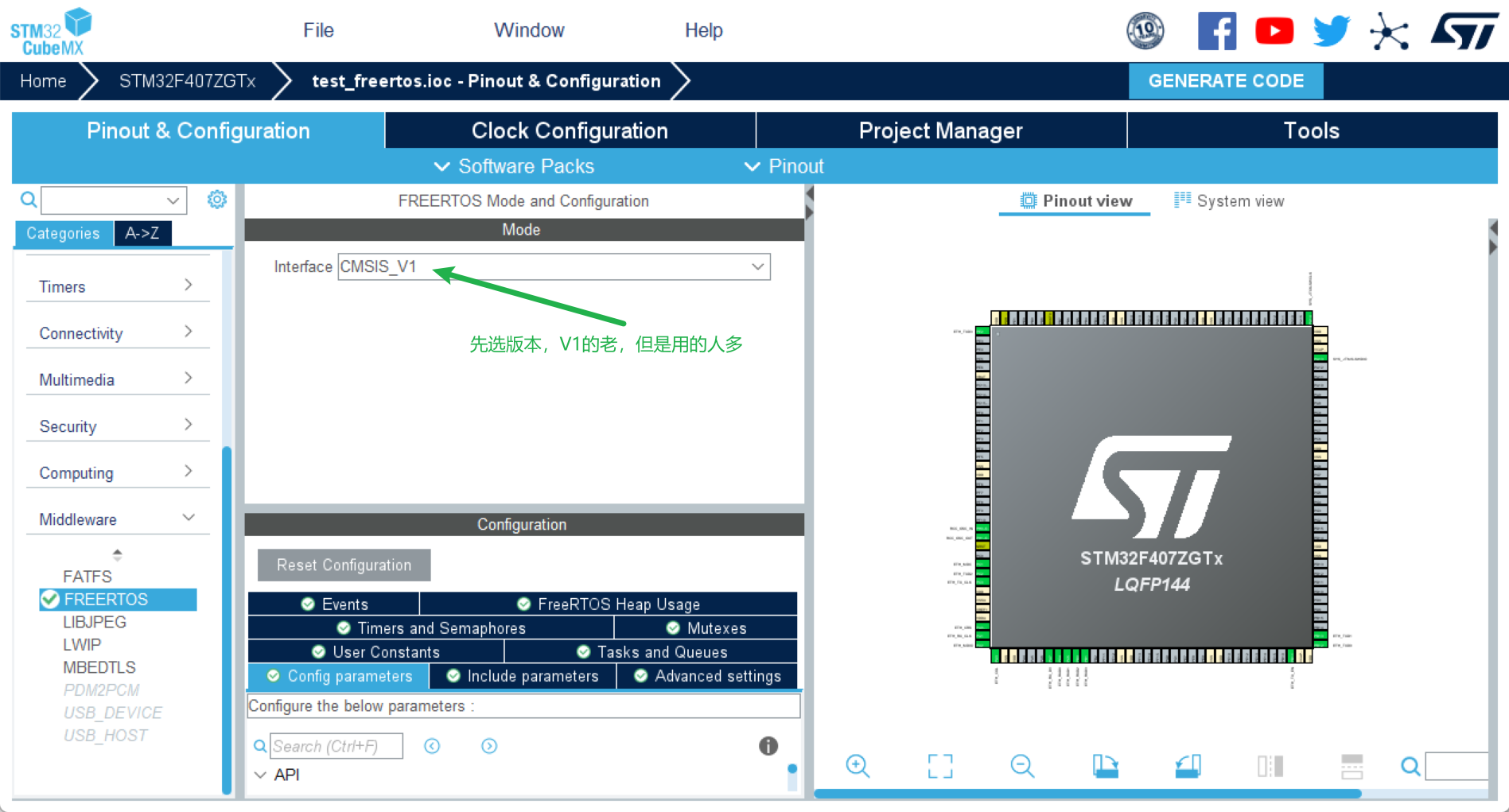
Task: Click the STM32CubeMX logo
Action: [x=51, y=31]
